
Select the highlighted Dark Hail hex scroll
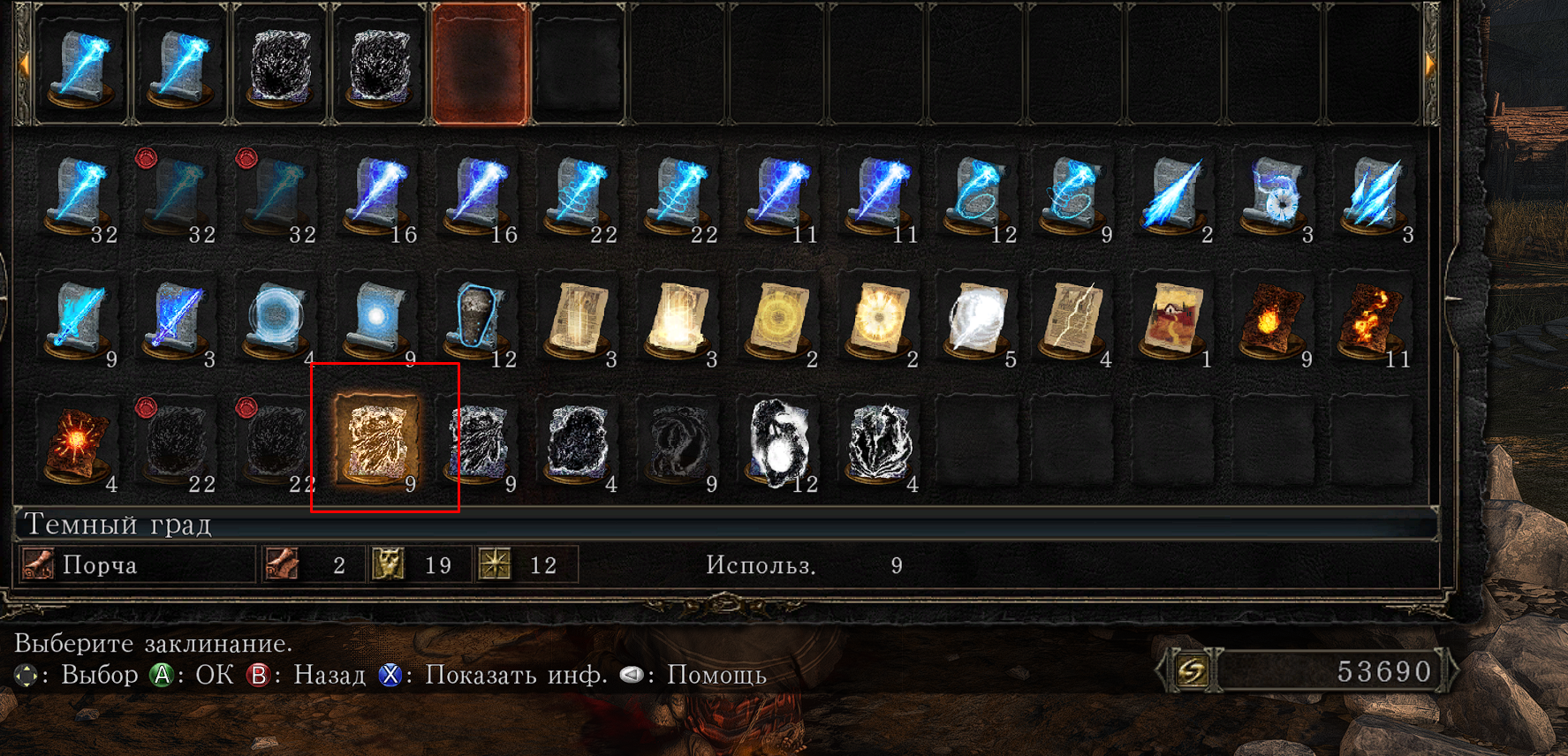click(x=381, y=440)
